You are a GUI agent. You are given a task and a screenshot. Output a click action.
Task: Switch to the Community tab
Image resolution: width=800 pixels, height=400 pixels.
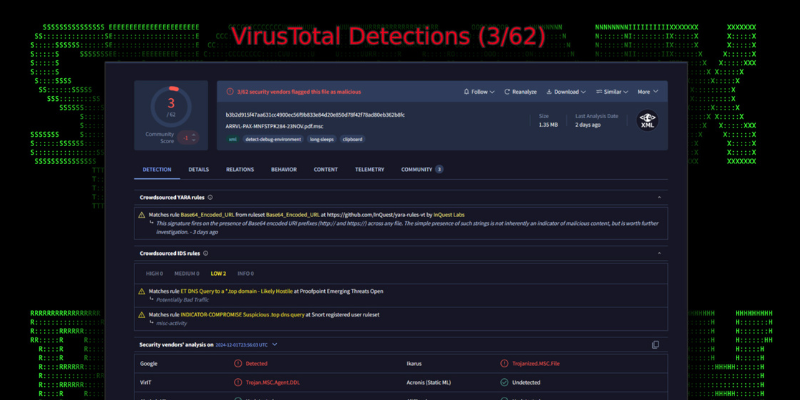(x=422, y=169)
